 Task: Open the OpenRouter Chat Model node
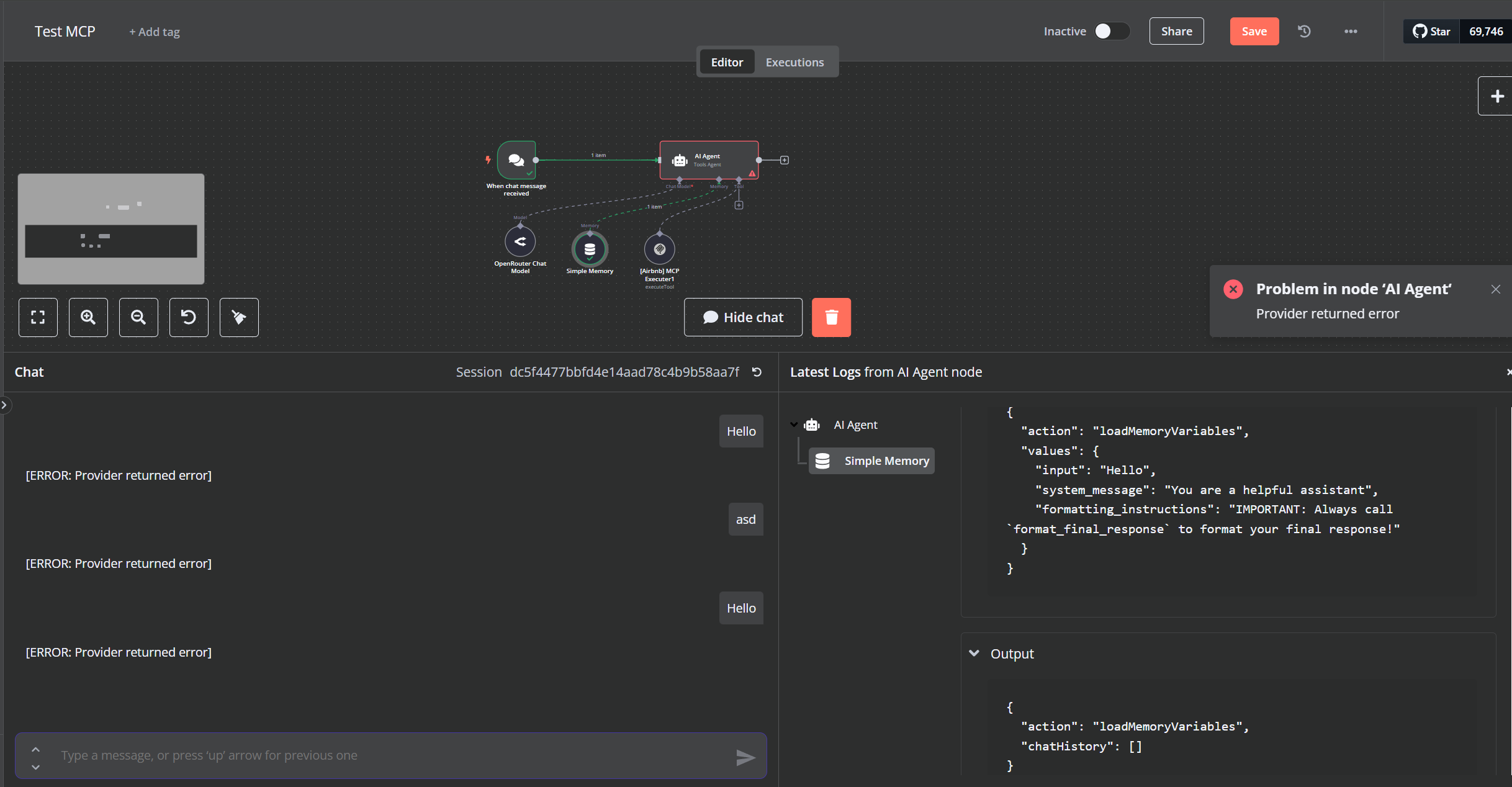(520, 241)
